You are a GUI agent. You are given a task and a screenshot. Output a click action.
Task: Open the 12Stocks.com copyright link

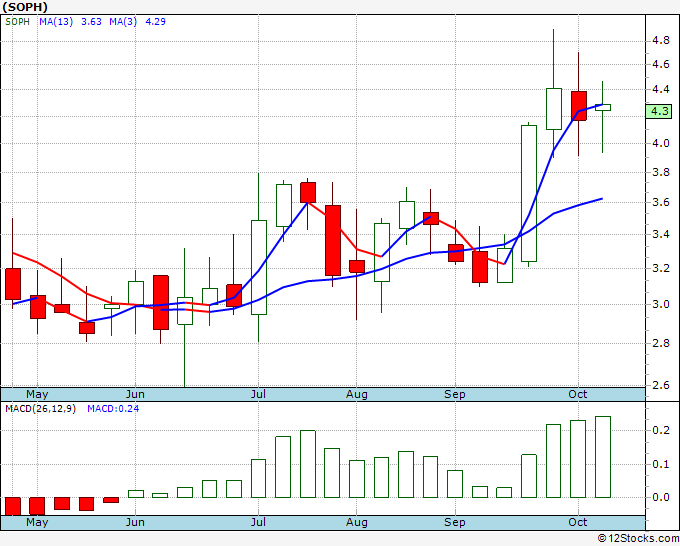(638, 539)
